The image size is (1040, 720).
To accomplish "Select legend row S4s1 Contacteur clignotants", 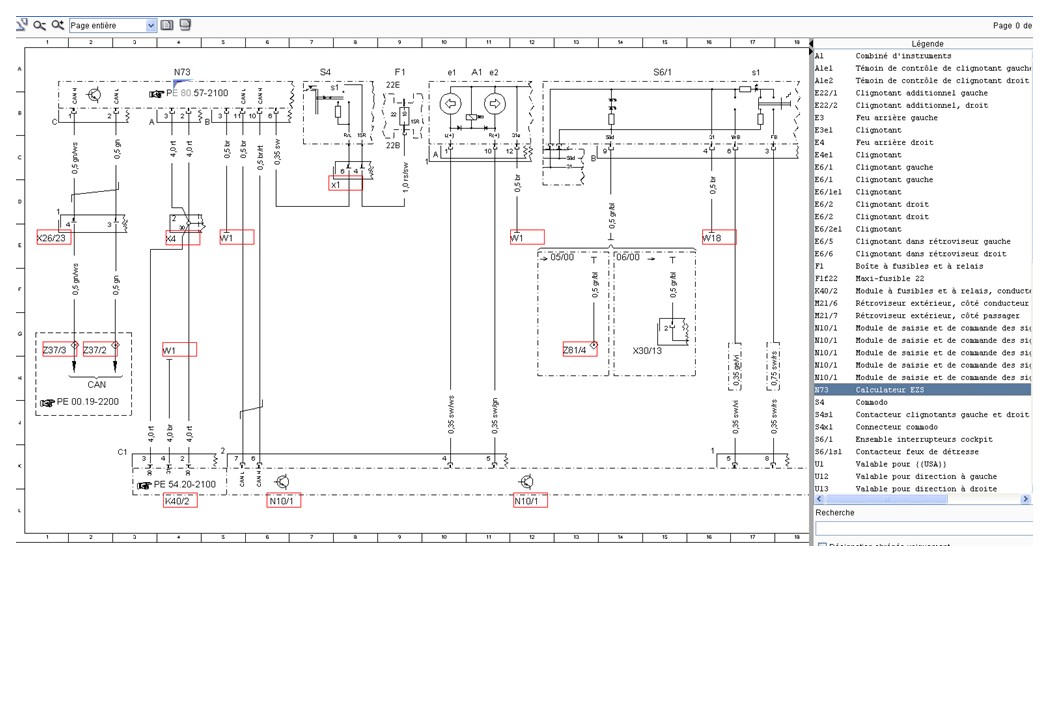I will 923,414.
